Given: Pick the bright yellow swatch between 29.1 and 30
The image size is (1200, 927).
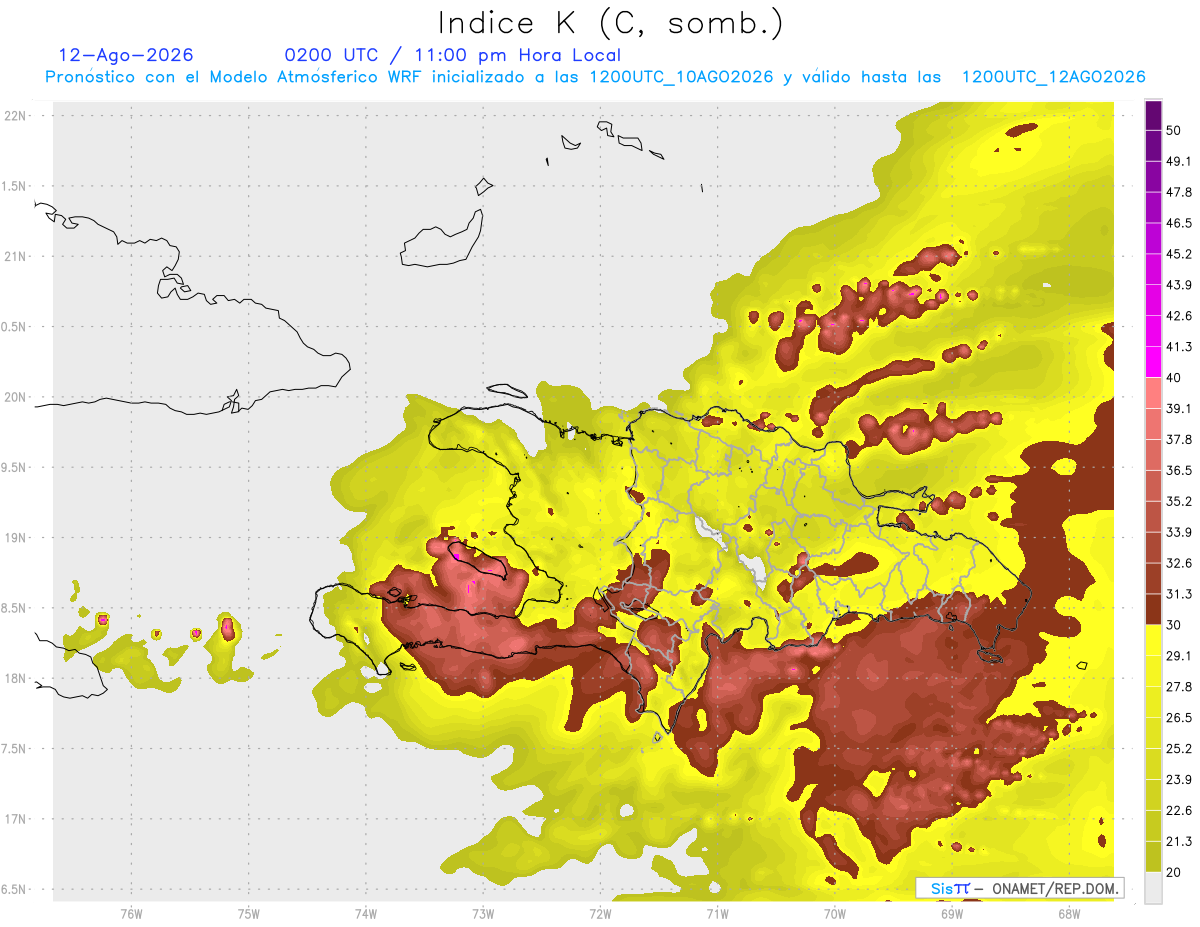Looking at the screenshot, I should (x=1153, y=640).
